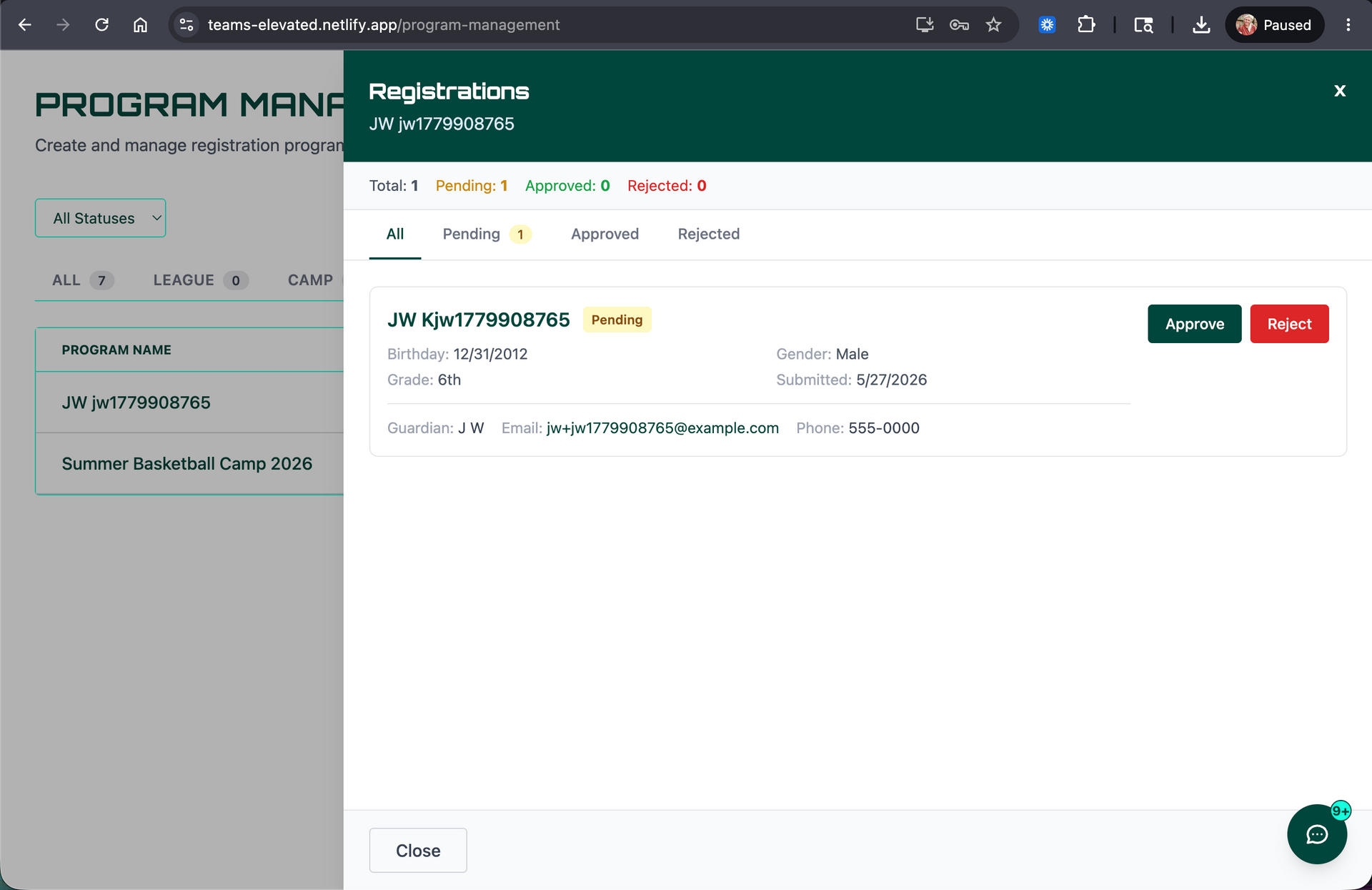Reload the current page
1372x890 pixels.
click(x=102, y=25)
